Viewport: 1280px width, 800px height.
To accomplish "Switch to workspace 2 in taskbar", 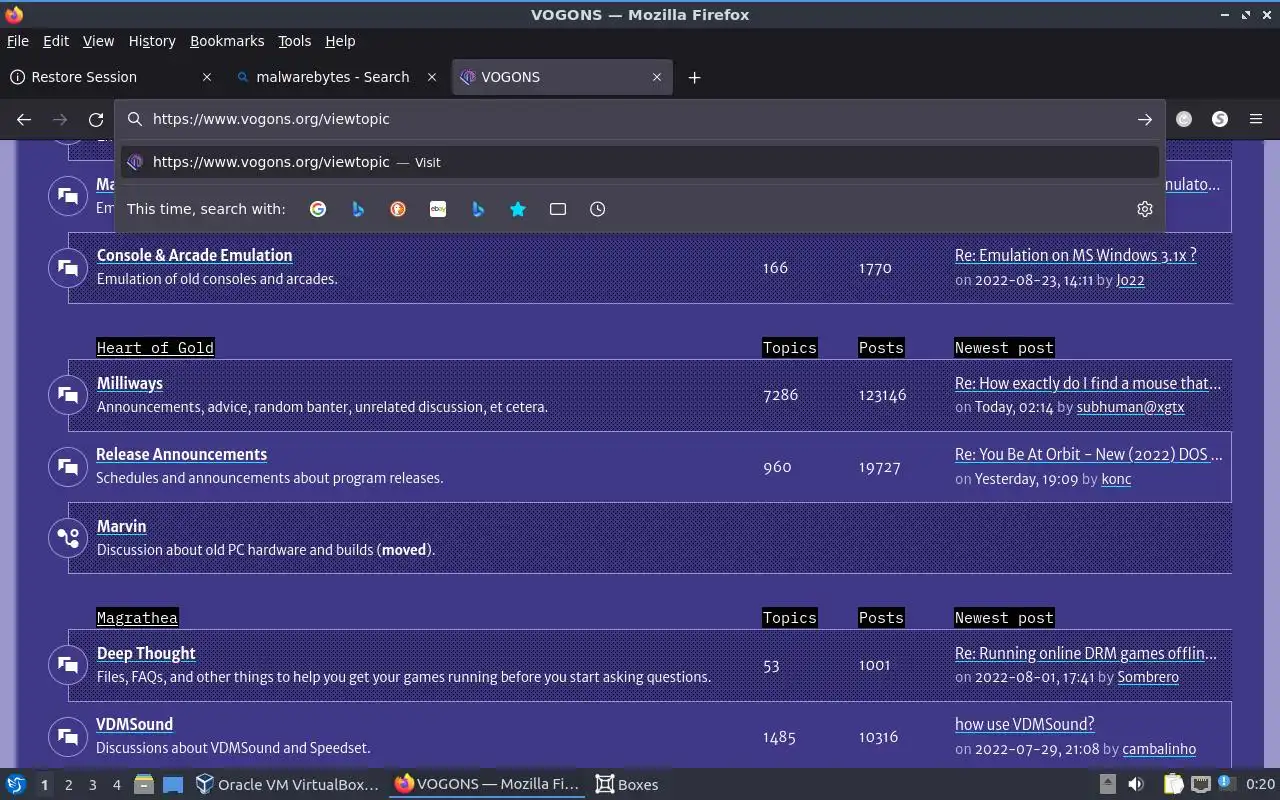I will (68, 784).
